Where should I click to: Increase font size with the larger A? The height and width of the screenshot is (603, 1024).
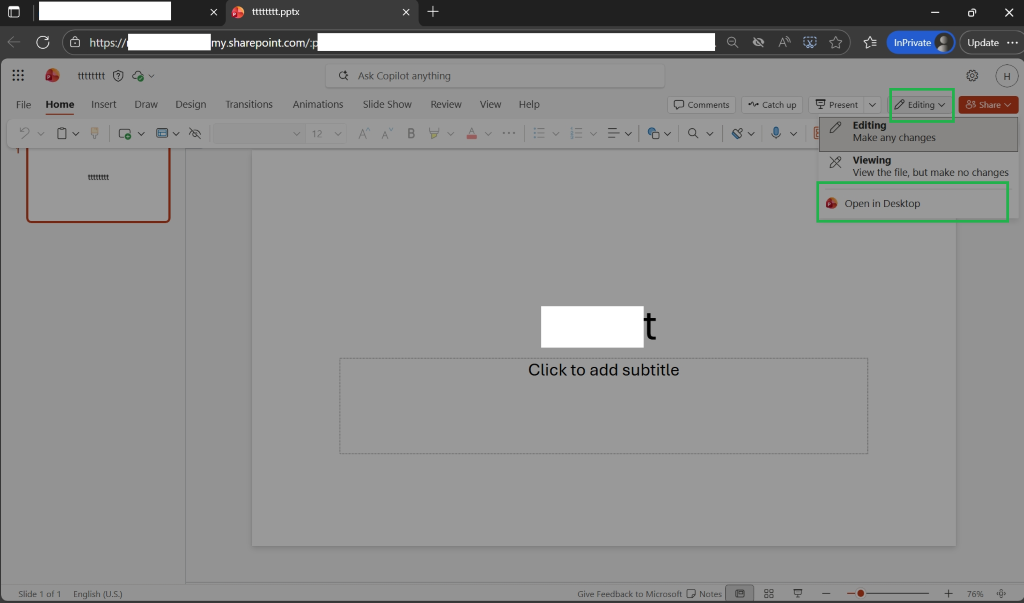click(x=364, y=133)
